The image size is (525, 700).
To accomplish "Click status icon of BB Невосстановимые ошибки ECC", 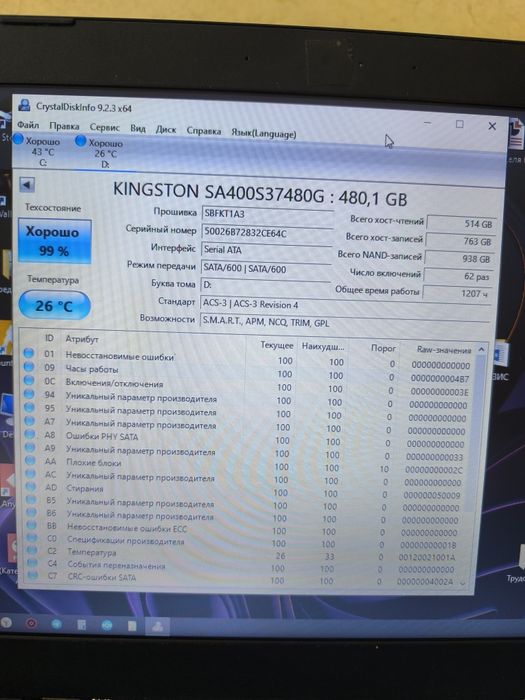I will click(x=32, y=525).
